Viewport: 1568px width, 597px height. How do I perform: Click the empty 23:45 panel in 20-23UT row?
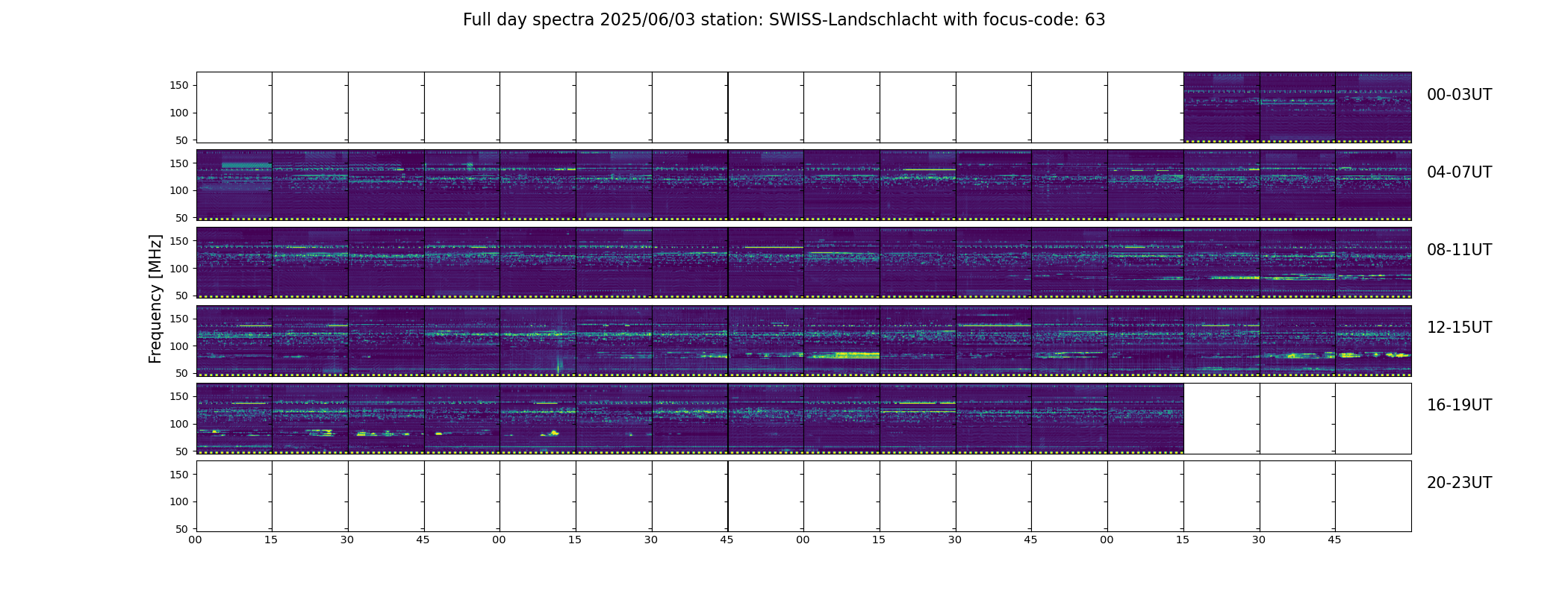pyautogui.click(x=1373, y=496)
